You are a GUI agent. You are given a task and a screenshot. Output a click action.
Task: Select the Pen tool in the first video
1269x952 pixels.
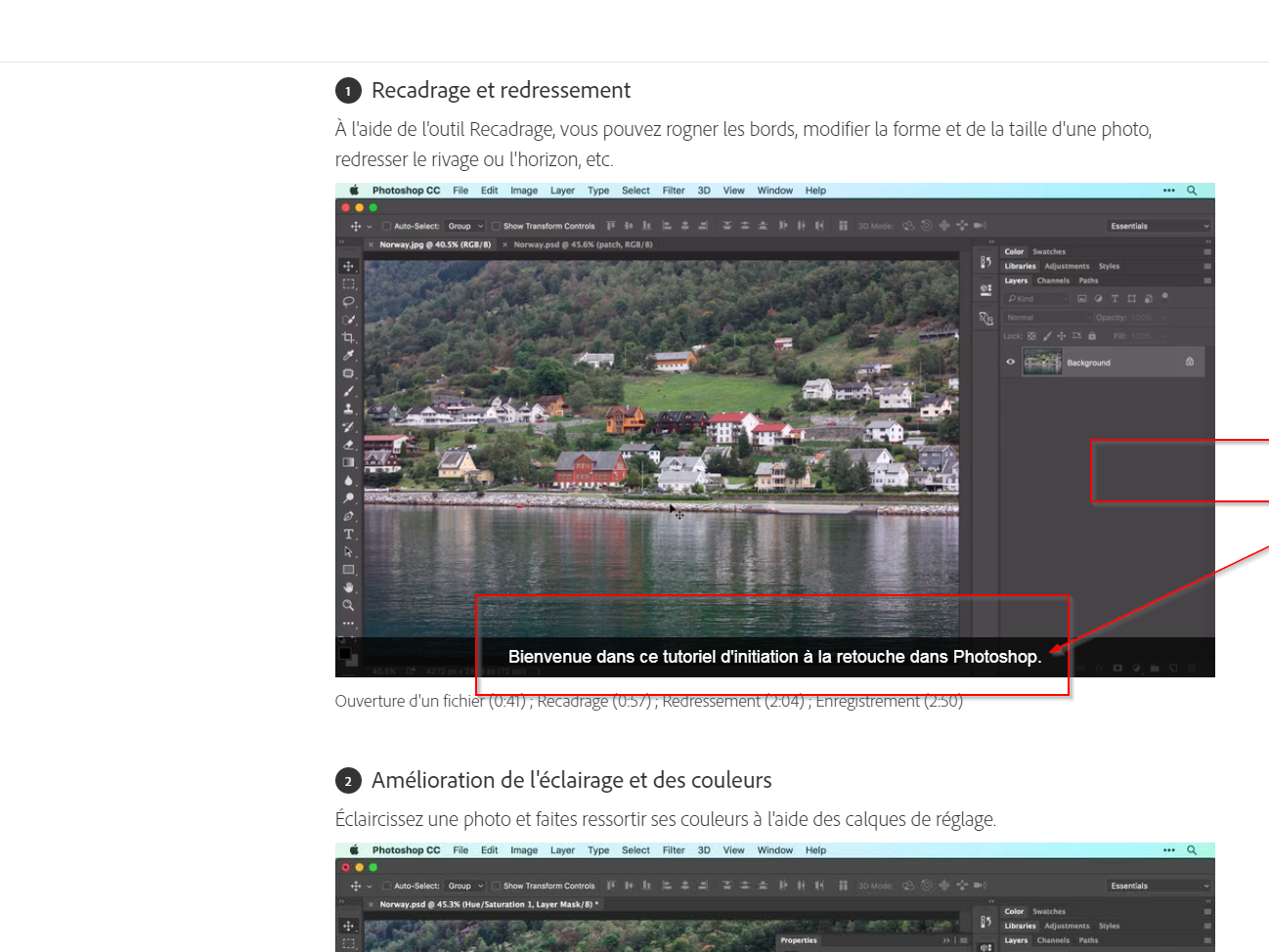pos(348,516)
